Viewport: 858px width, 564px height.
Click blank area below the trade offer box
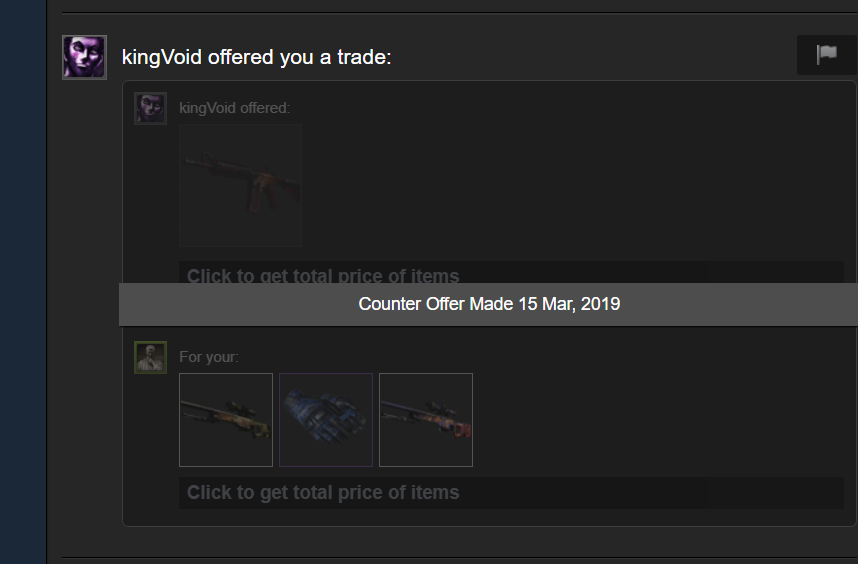[x=460, y=542]
